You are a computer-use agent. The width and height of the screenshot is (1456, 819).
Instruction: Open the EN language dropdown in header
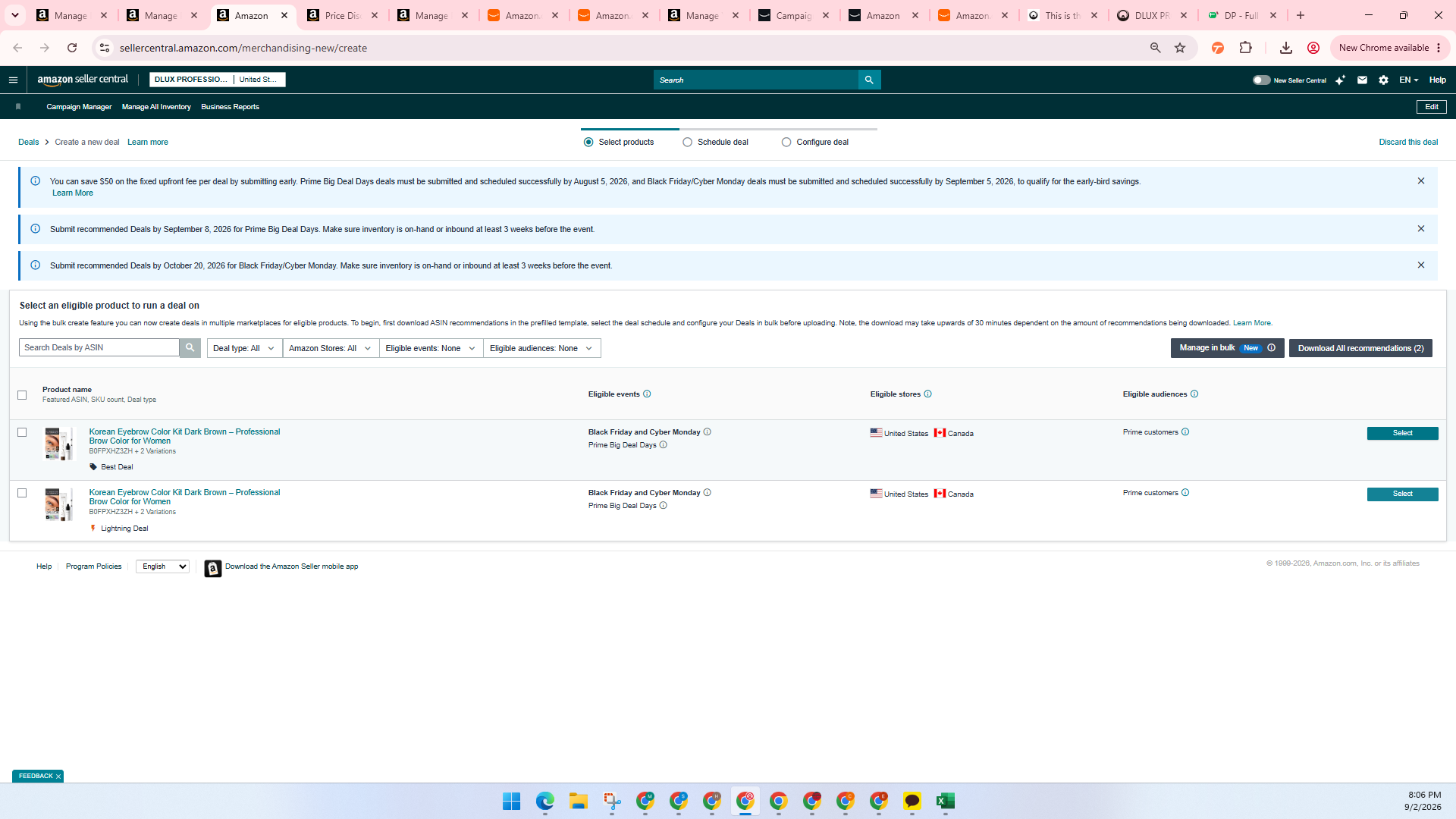[x=1408, y=80]
